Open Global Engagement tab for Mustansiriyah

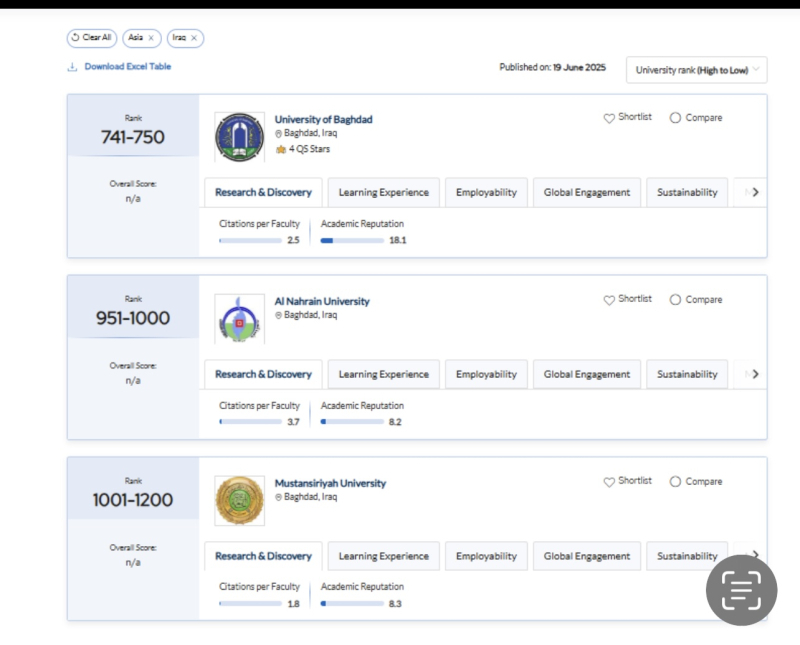pyautogui.click(x=587, y=556)
